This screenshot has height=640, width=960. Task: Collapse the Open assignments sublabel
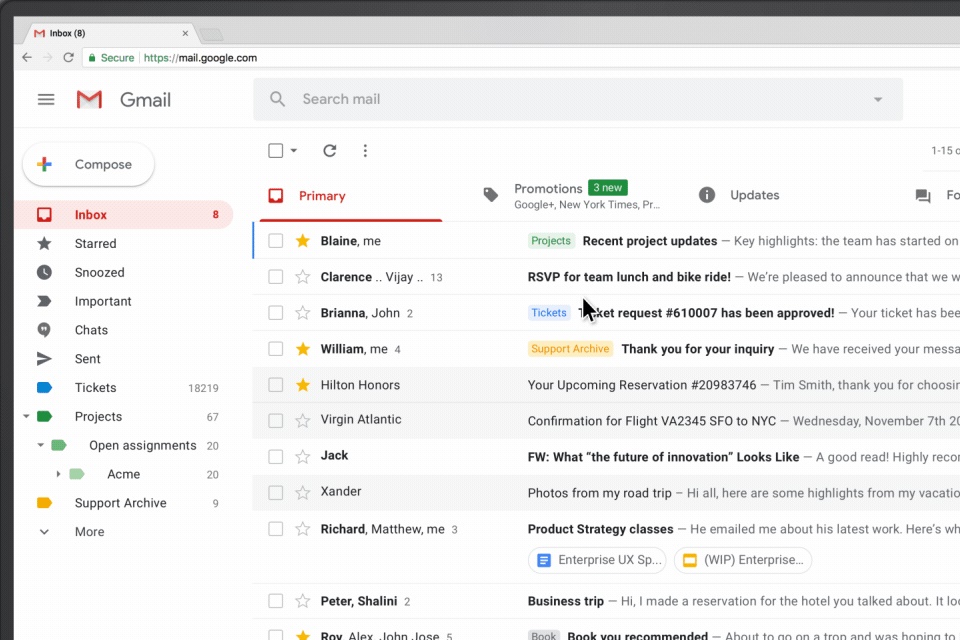pos(40,445)
